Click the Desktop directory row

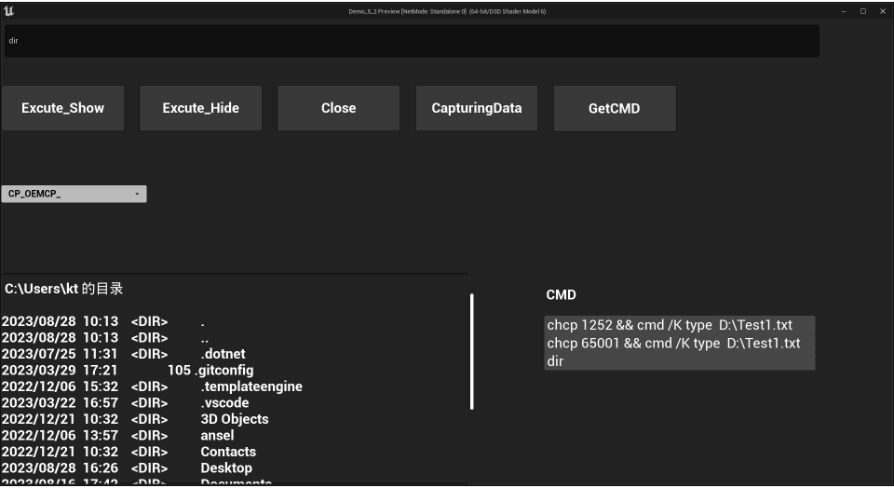tap(127, 468)
